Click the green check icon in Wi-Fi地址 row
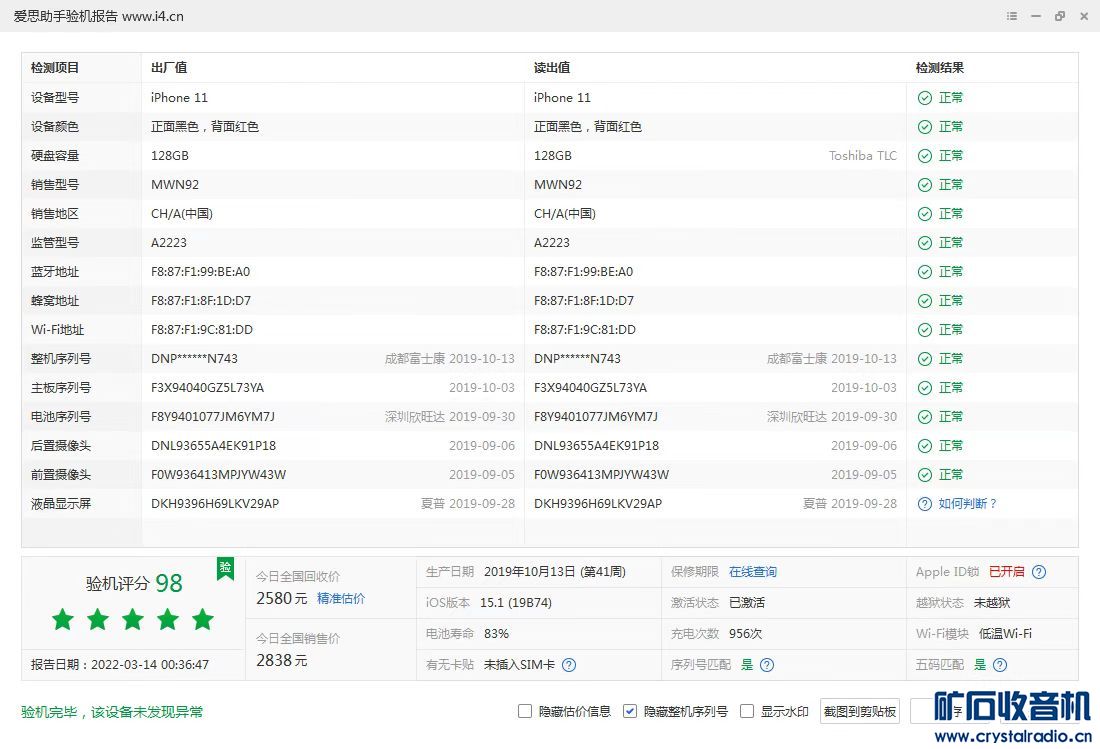The image size is (1100, 749). (x=925, y=330)
